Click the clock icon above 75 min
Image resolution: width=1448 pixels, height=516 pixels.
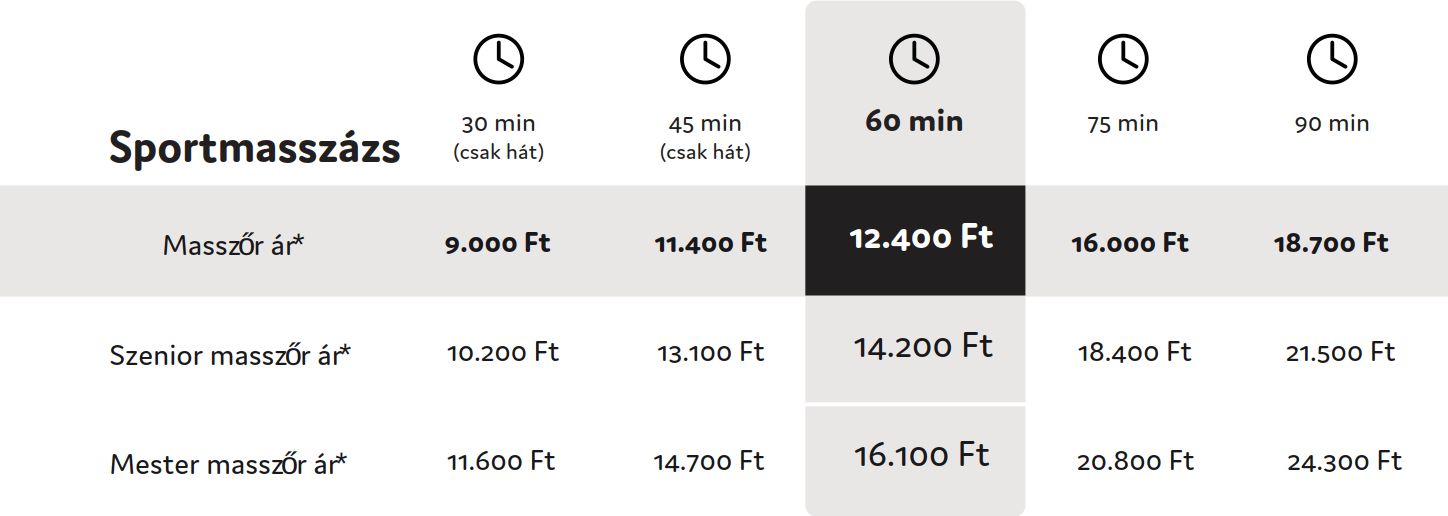click(1123, 59)
